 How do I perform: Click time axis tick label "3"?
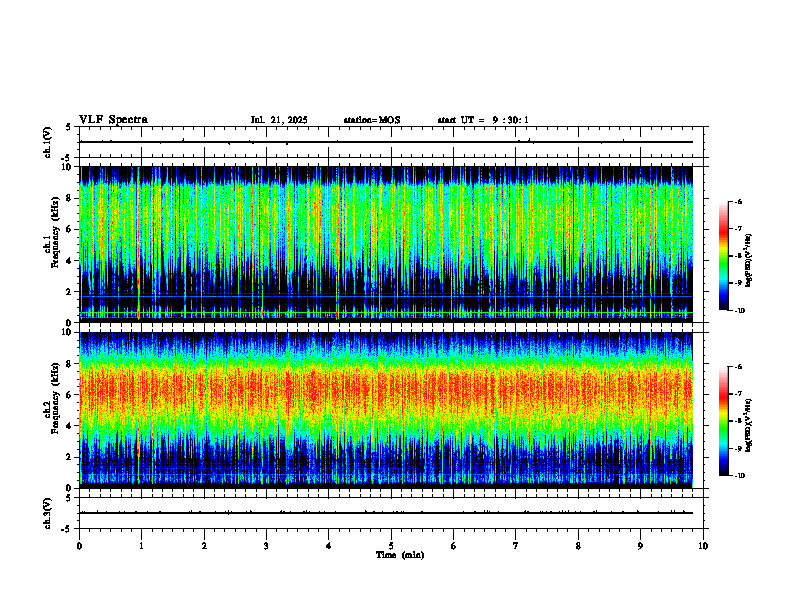[266, 546]
